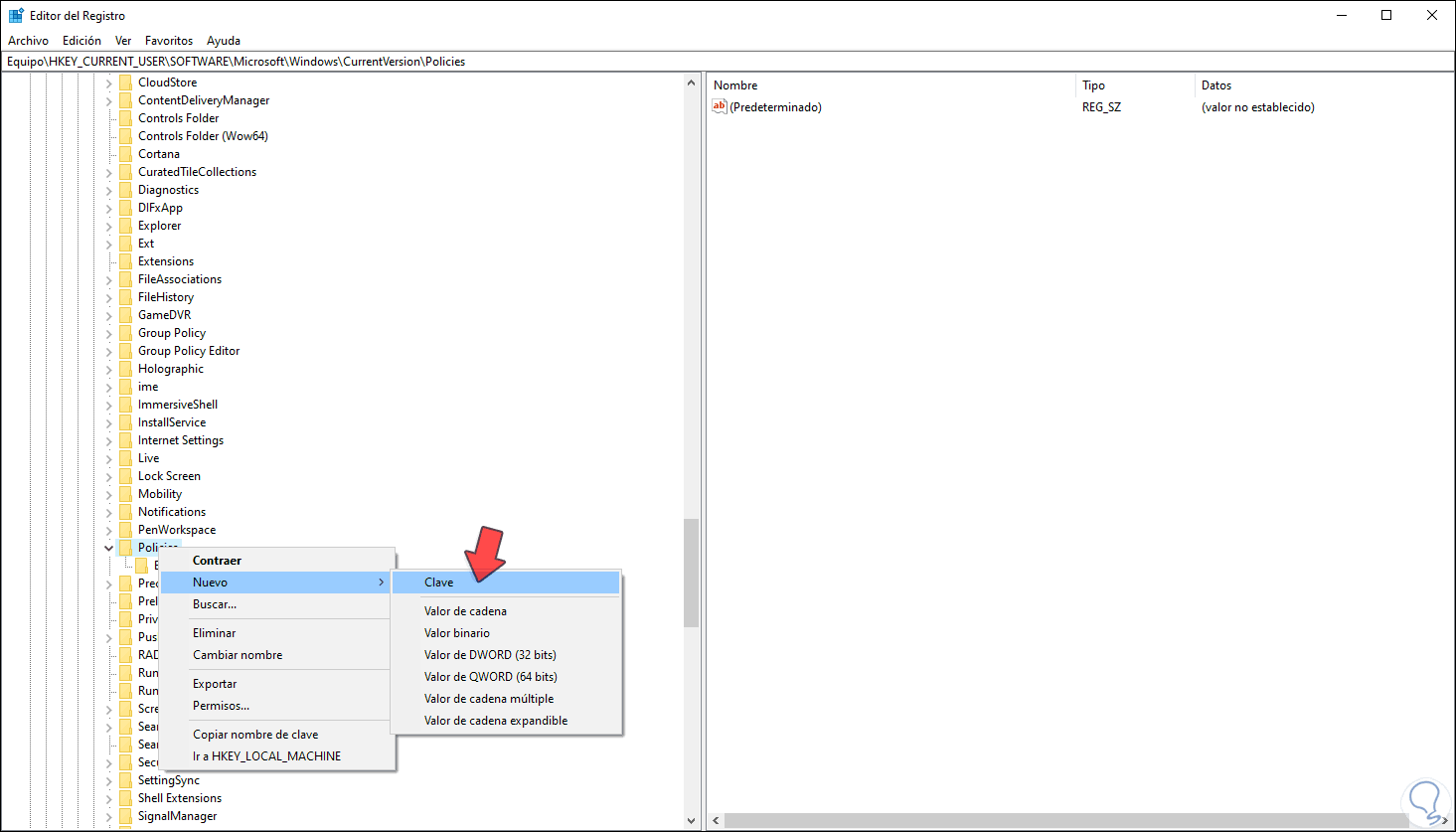This screenshot has height=832, width=1456.
Task: Click the Cortana folder icon
Action: point(125,154)
